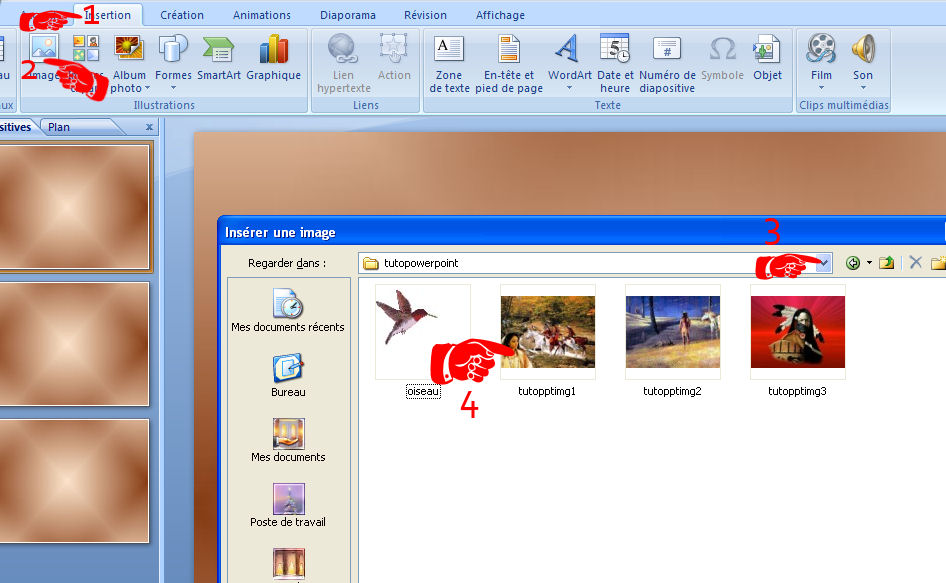946x583 pixels.
Task: Go to Mes documents récents
Action: point(288,312)
